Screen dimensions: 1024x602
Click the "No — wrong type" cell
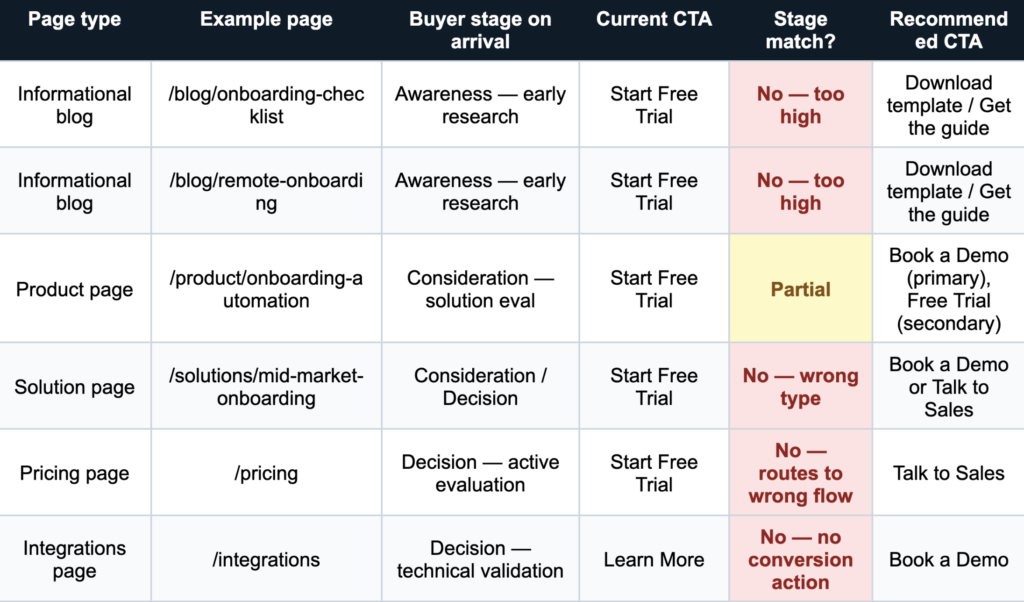point(800,387)
